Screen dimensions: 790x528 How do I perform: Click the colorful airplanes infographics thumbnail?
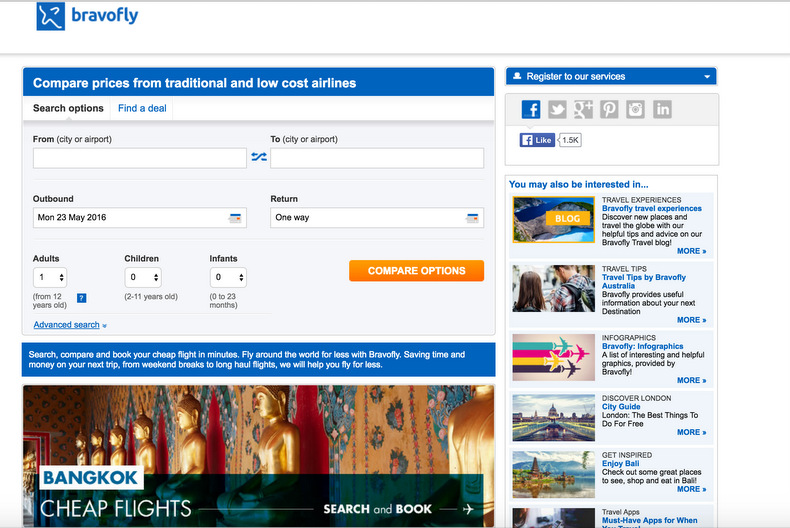(x=553, y=357)
